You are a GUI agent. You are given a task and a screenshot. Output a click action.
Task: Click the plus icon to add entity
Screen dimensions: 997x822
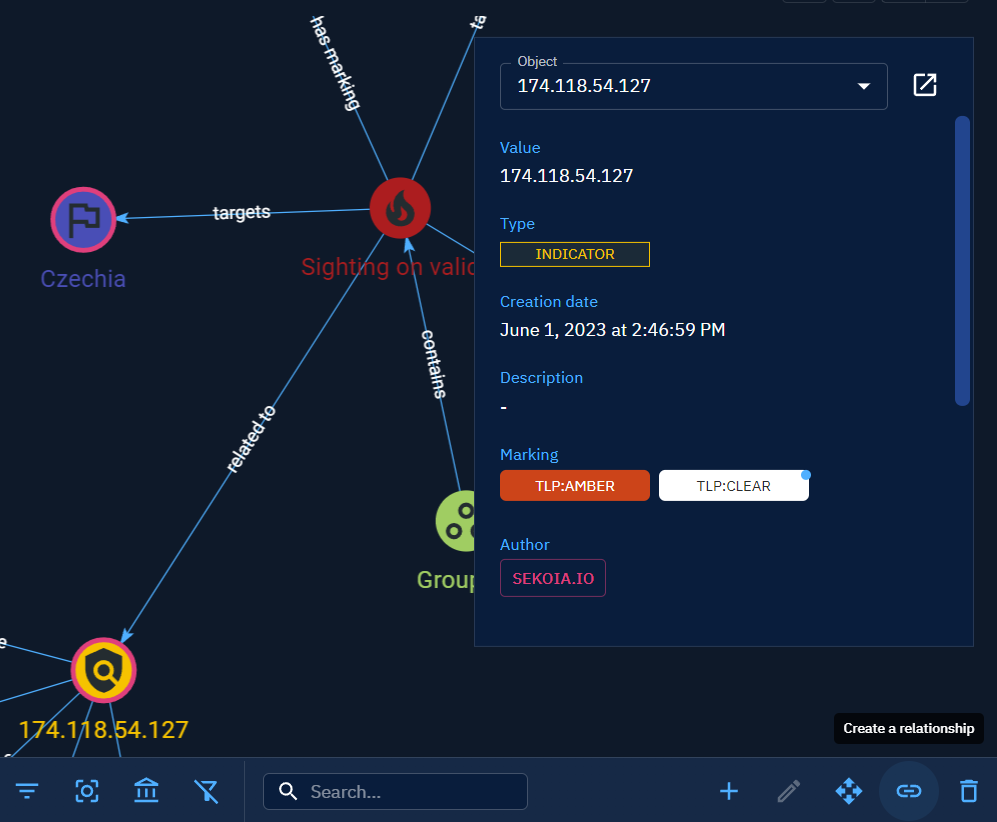tap(729, 791)
